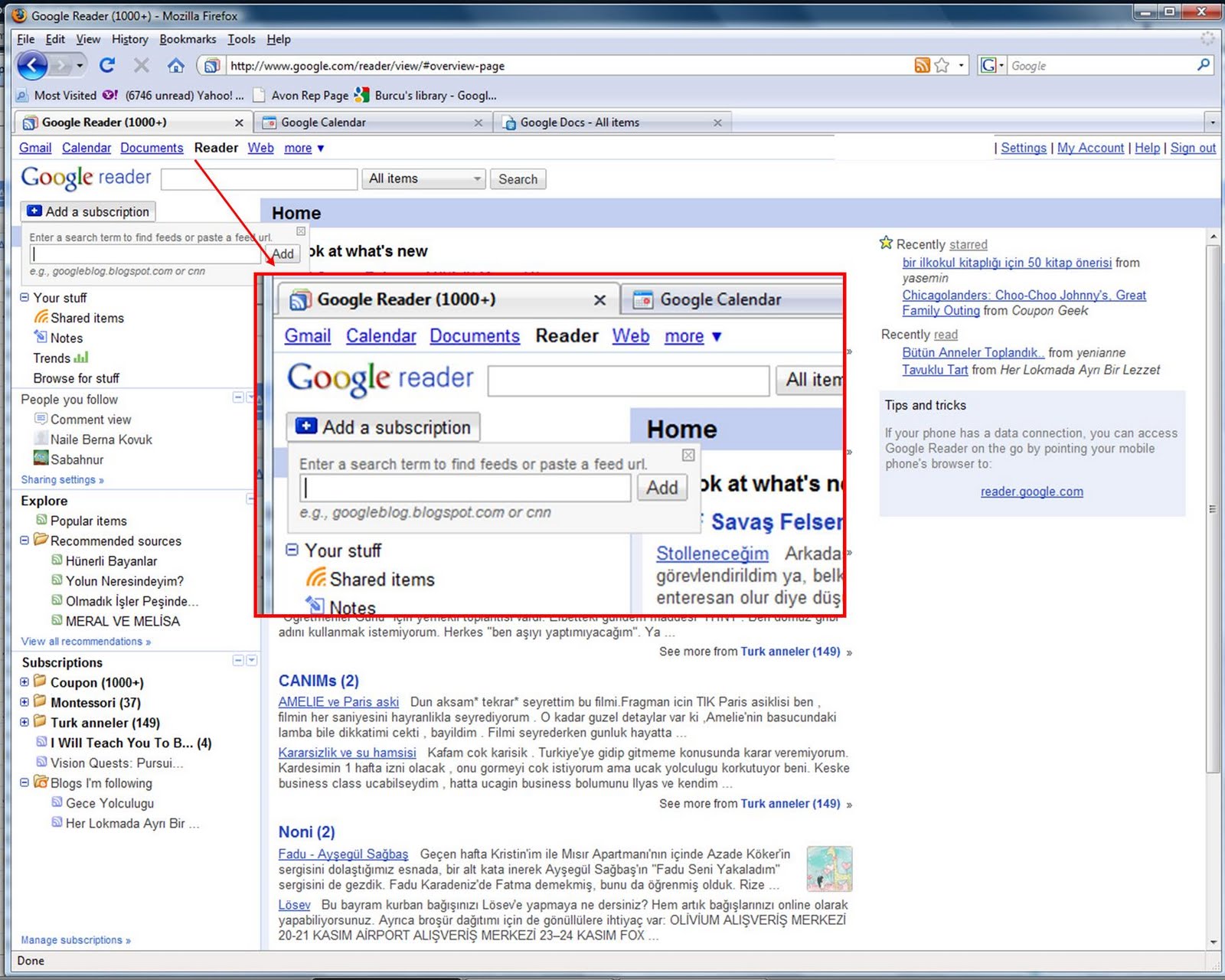Viewport: 1225px width, 980px height.
Task: Close the feed search popup with its X
Action: pyautogui.click(x=301, y=231)
